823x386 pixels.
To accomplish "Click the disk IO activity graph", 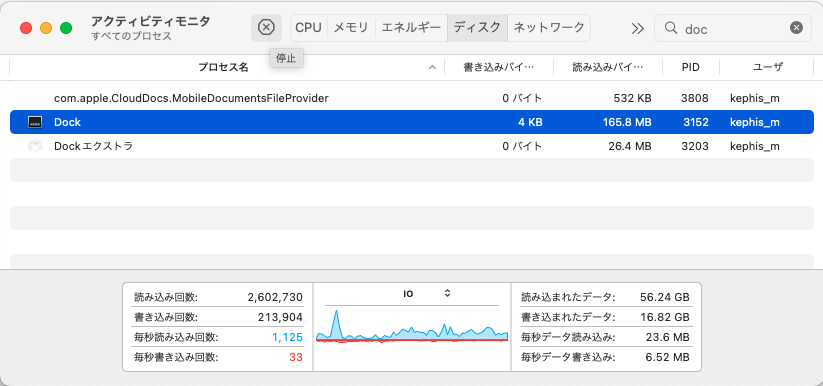I will coord(412,326).
